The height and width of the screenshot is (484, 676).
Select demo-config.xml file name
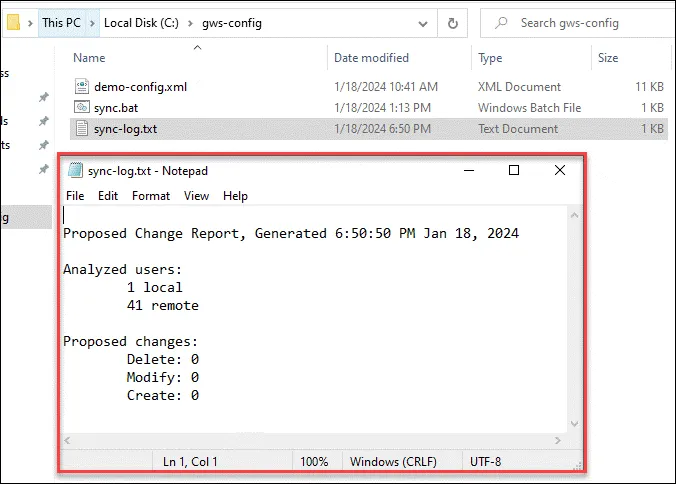tap(141, 87)
